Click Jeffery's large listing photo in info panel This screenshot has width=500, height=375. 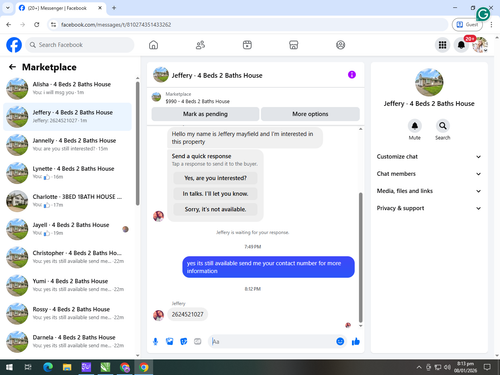(429, 82)
